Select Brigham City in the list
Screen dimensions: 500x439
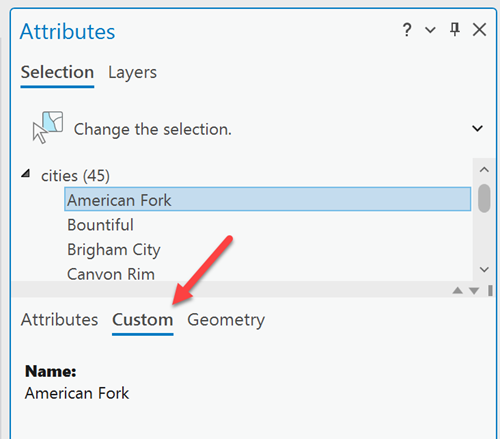pyautogui.click(x=114, y=250)
